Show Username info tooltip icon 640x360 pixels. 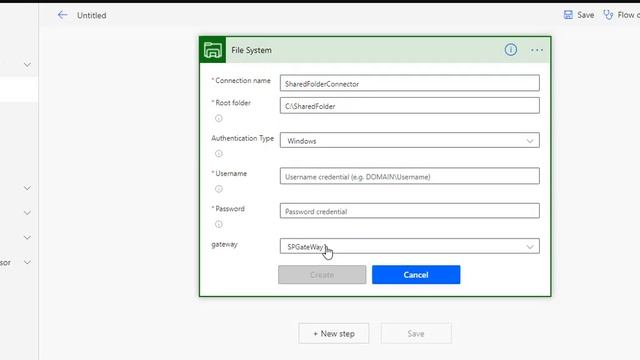click(219, 189)
